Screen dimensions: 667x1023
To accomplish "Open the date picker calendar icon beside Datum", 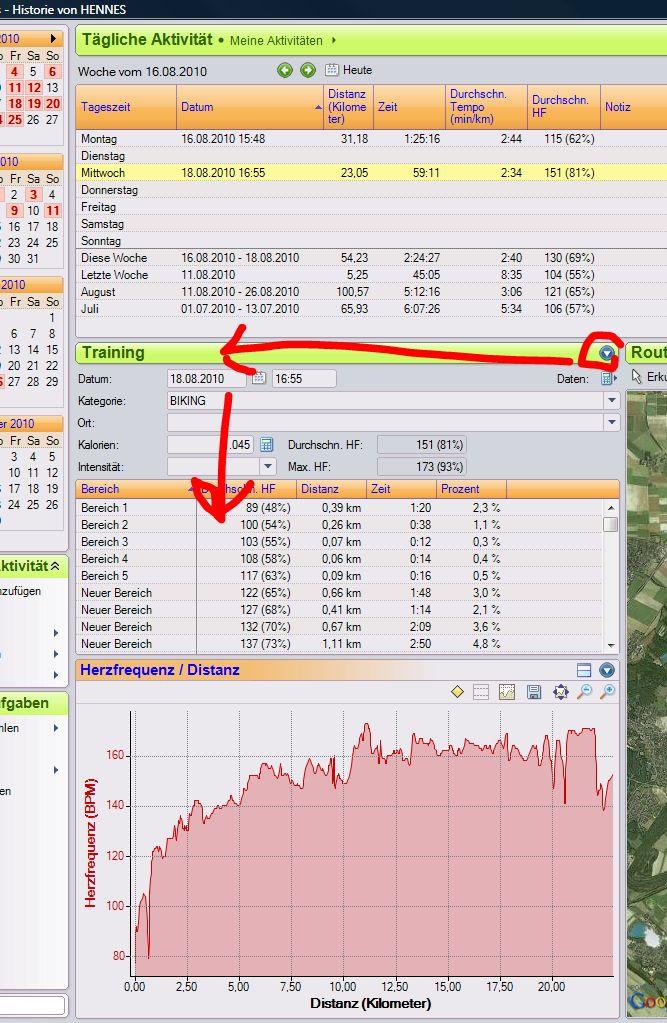I will coord(259,378).
